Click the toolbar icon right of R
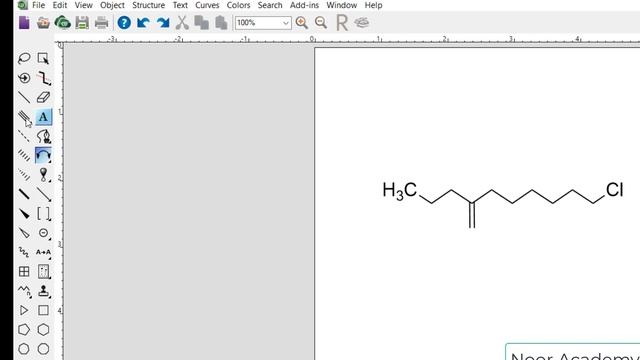This screenshot has height=360, width=640. [x=362, y=22]
